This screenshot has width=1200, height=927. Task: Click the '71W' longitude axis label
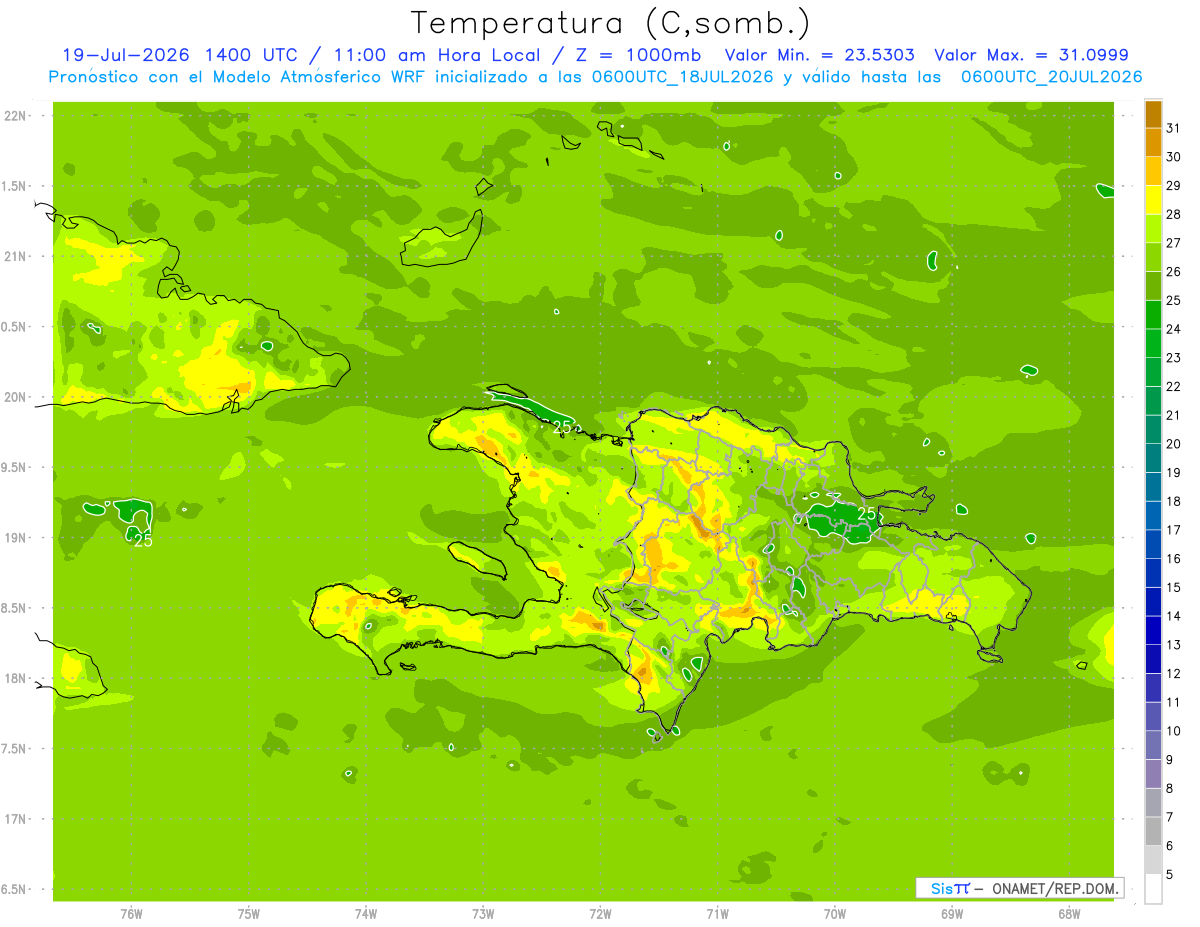click(717, 914)
